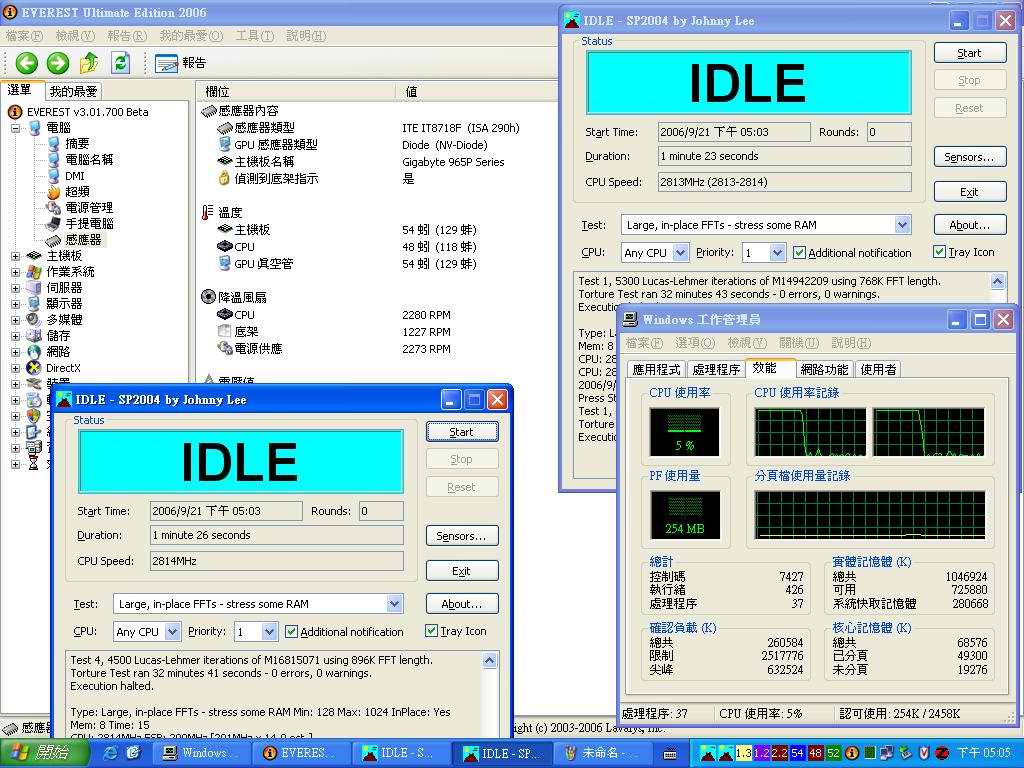Select 摘要 in the EVEREST tree
The width and height of the screenshot is (1024, 768).
point(77,144)
